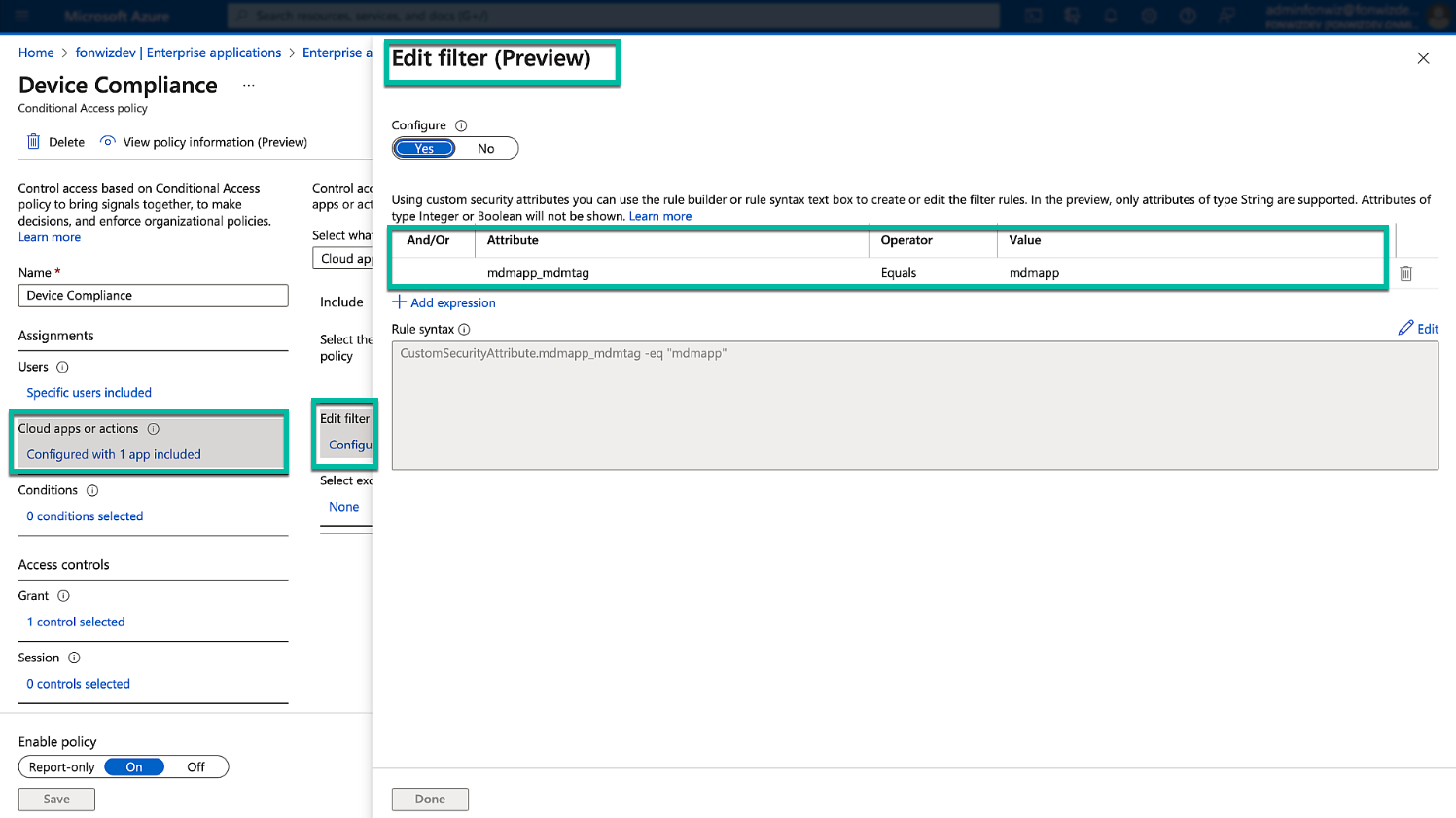
Task: Click the ellipsis next to Device Compliance title
Action: coord(249,86)
